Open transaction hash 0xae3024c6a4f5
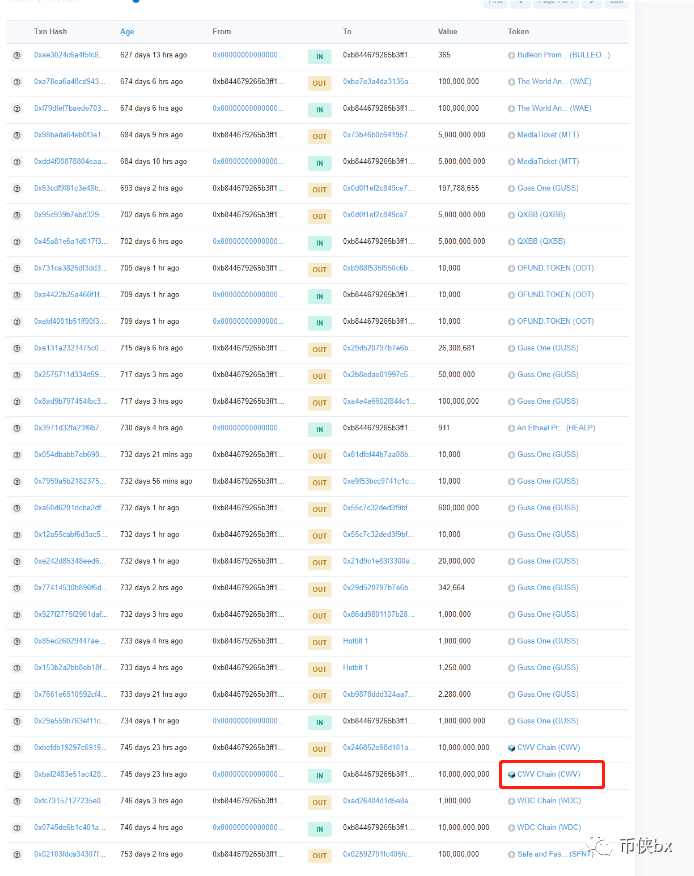The image size is (694, 876). coord(69,55)
